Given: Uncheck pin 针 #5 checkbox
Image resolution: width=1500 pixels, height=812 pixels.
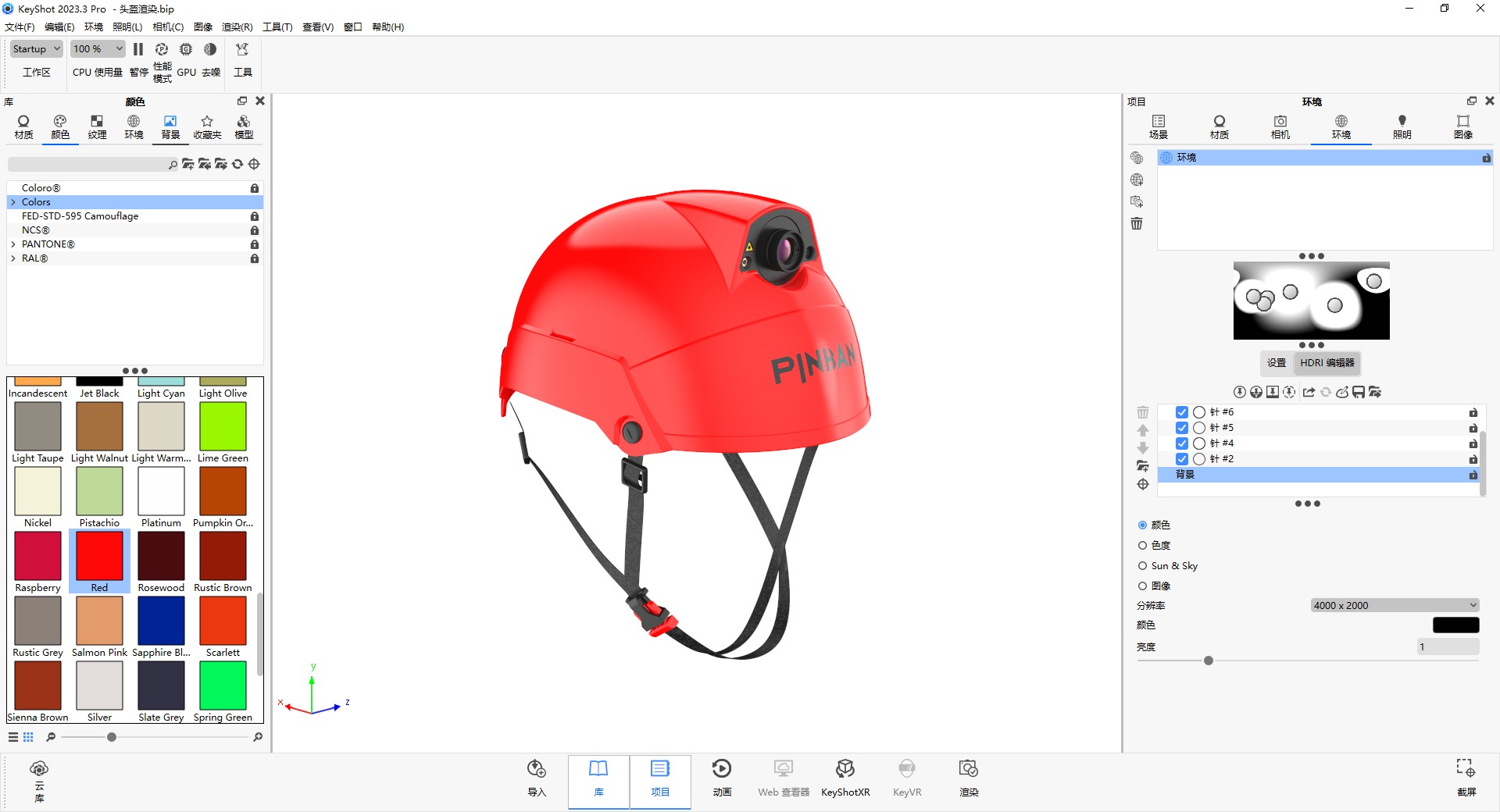Looking at the screenshot, I should pos(1182,428).
